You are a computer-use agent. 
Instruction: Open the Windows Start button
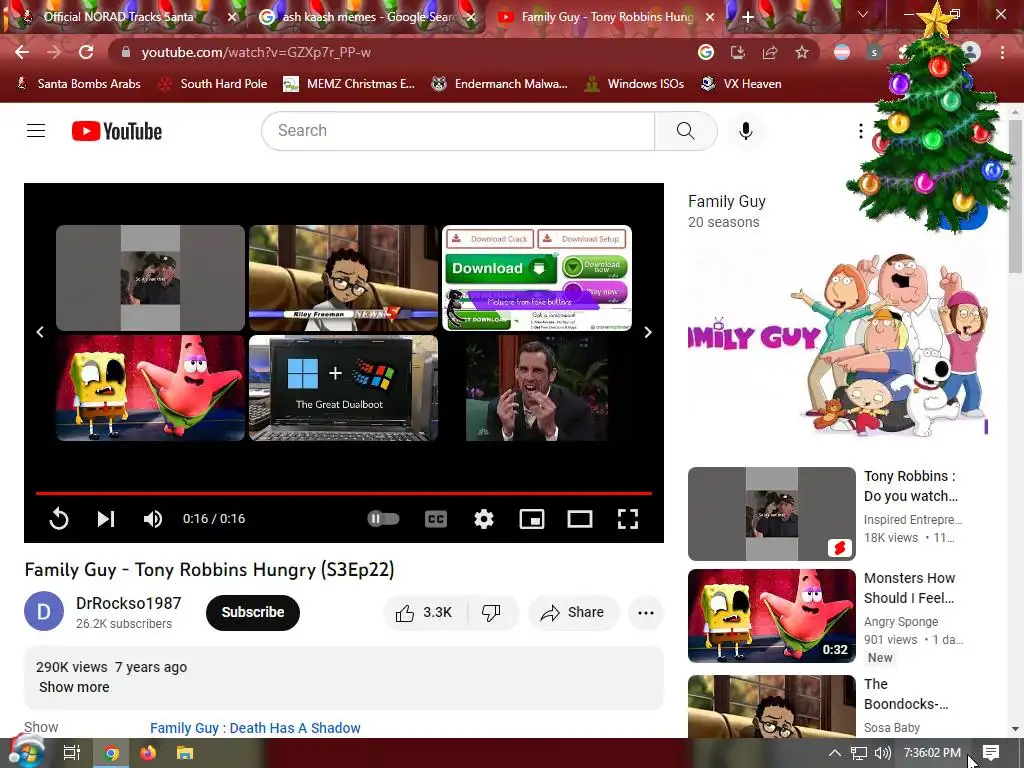26,753
